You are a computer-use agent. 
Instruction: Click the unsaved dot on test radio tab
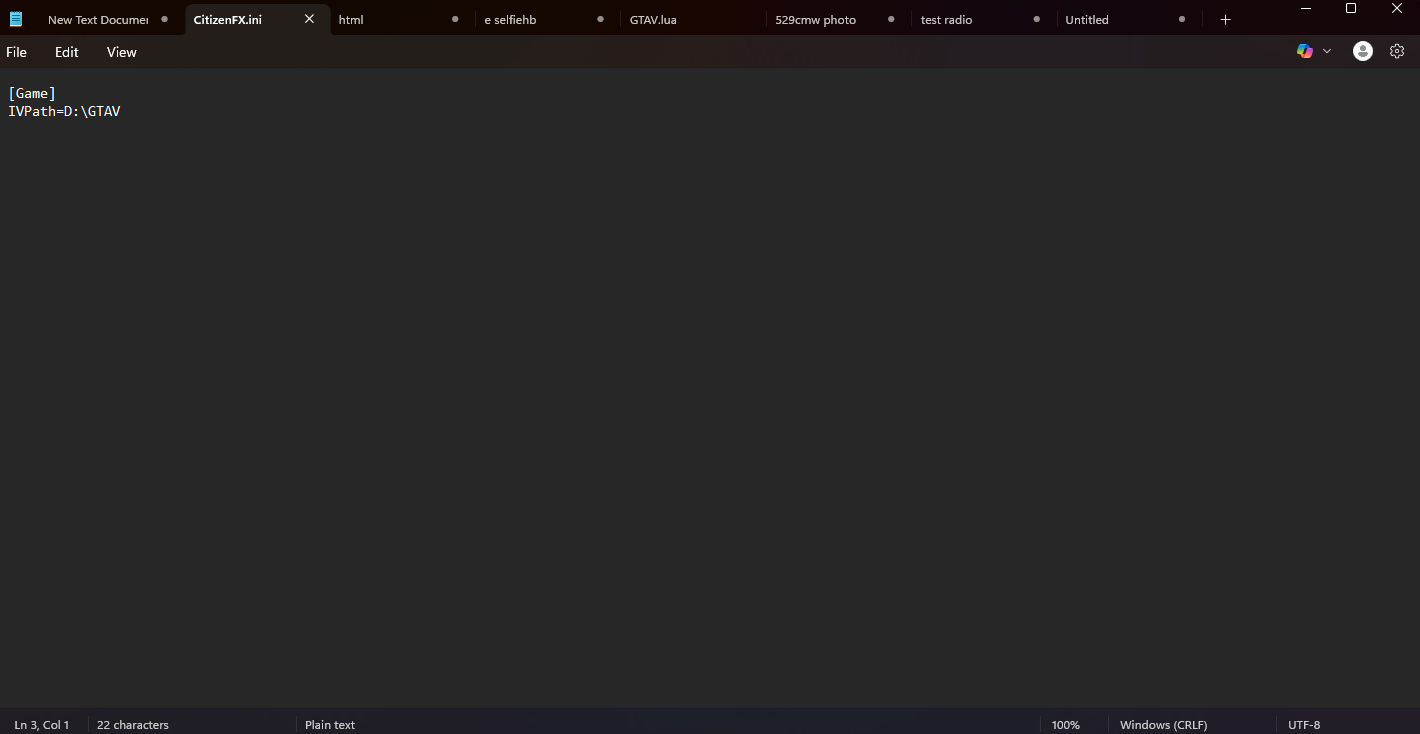click(x=1036, y=19)
